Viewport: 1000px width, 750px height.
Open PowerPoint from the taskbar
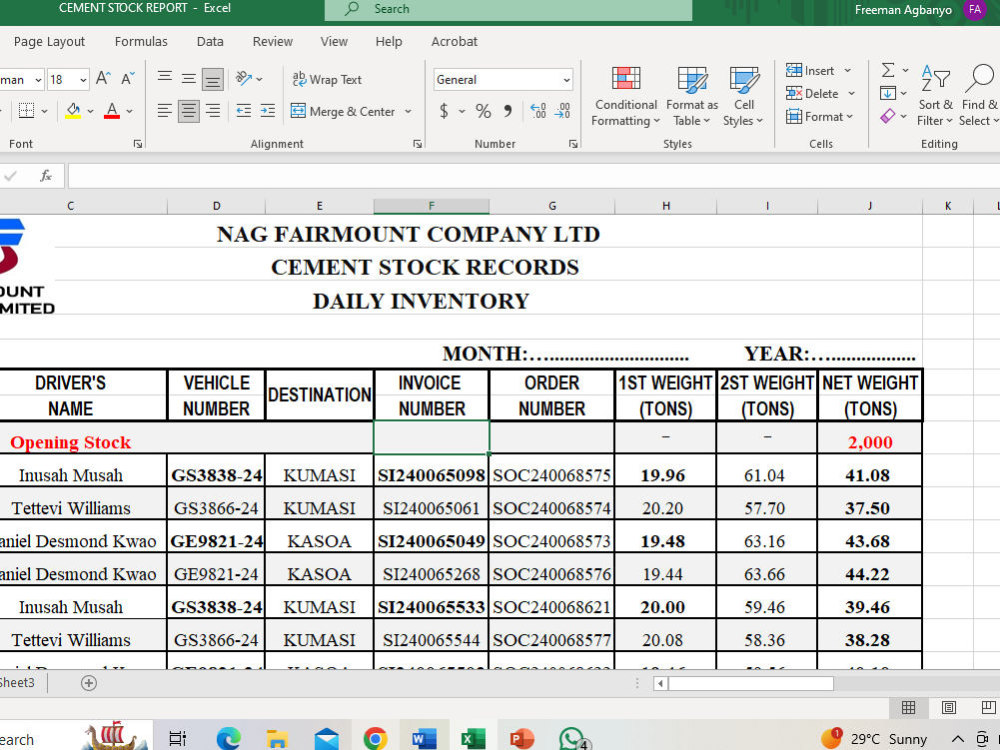522,739
